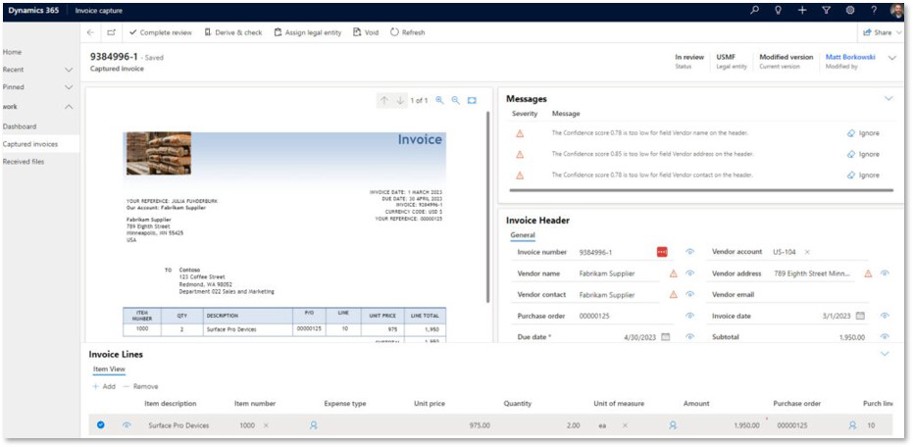
Task: Ignore the Vendor address confidence message
Action: coord(863,154)
